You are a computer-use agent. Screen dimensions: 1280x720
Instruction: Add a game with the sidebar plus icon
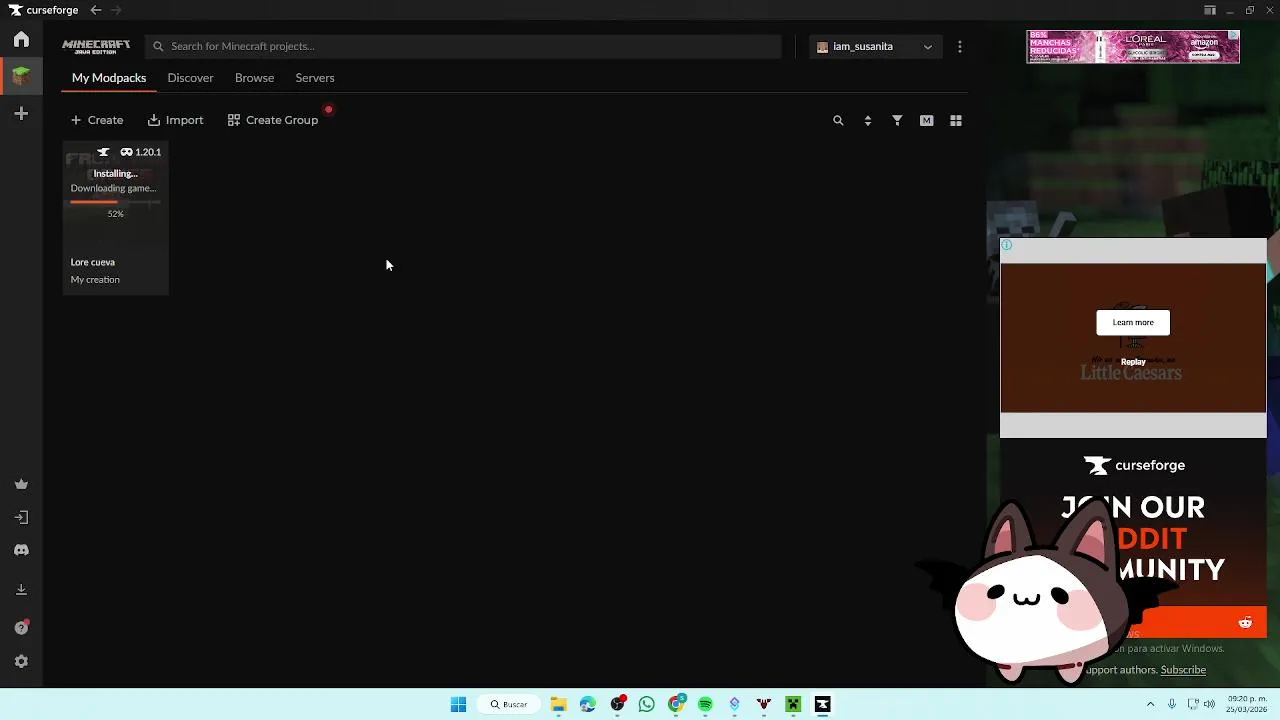coord(21,114)
